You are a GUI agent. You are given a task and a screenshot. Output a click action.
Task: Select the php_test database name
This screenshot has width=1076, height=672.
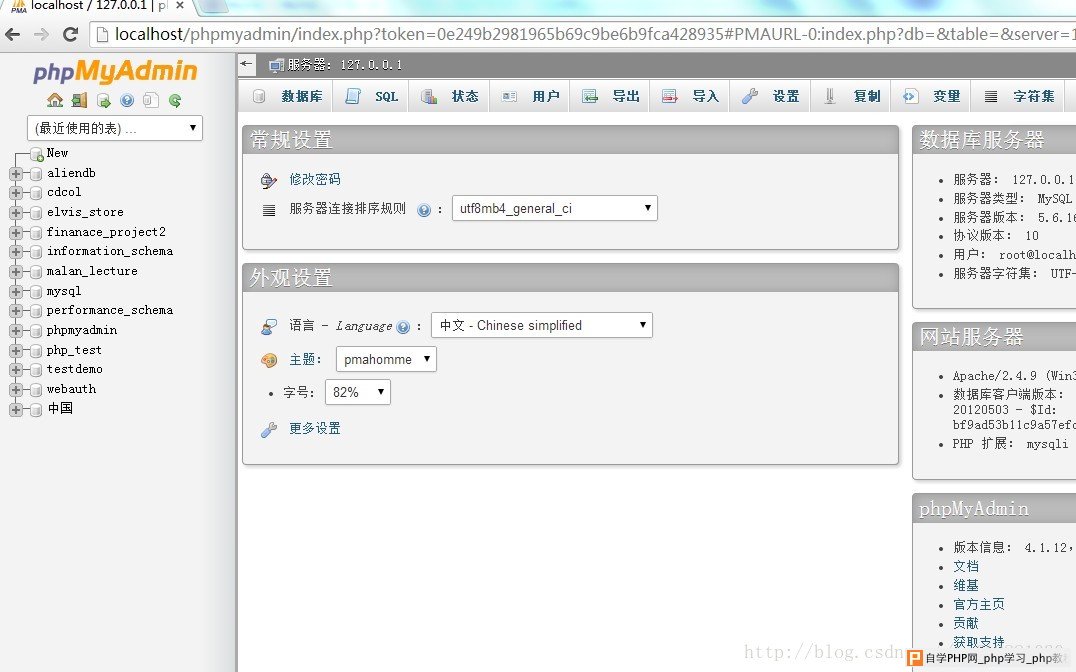click(74, 350)
